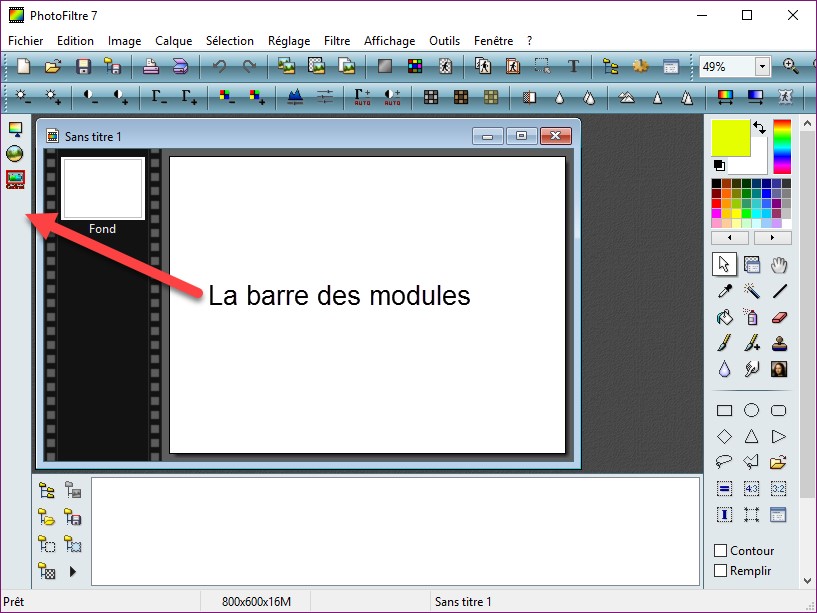Select the Fond layer thumbnail
Image resolution: width=817 pixels, height=613 pixels.
click(103, 188)
